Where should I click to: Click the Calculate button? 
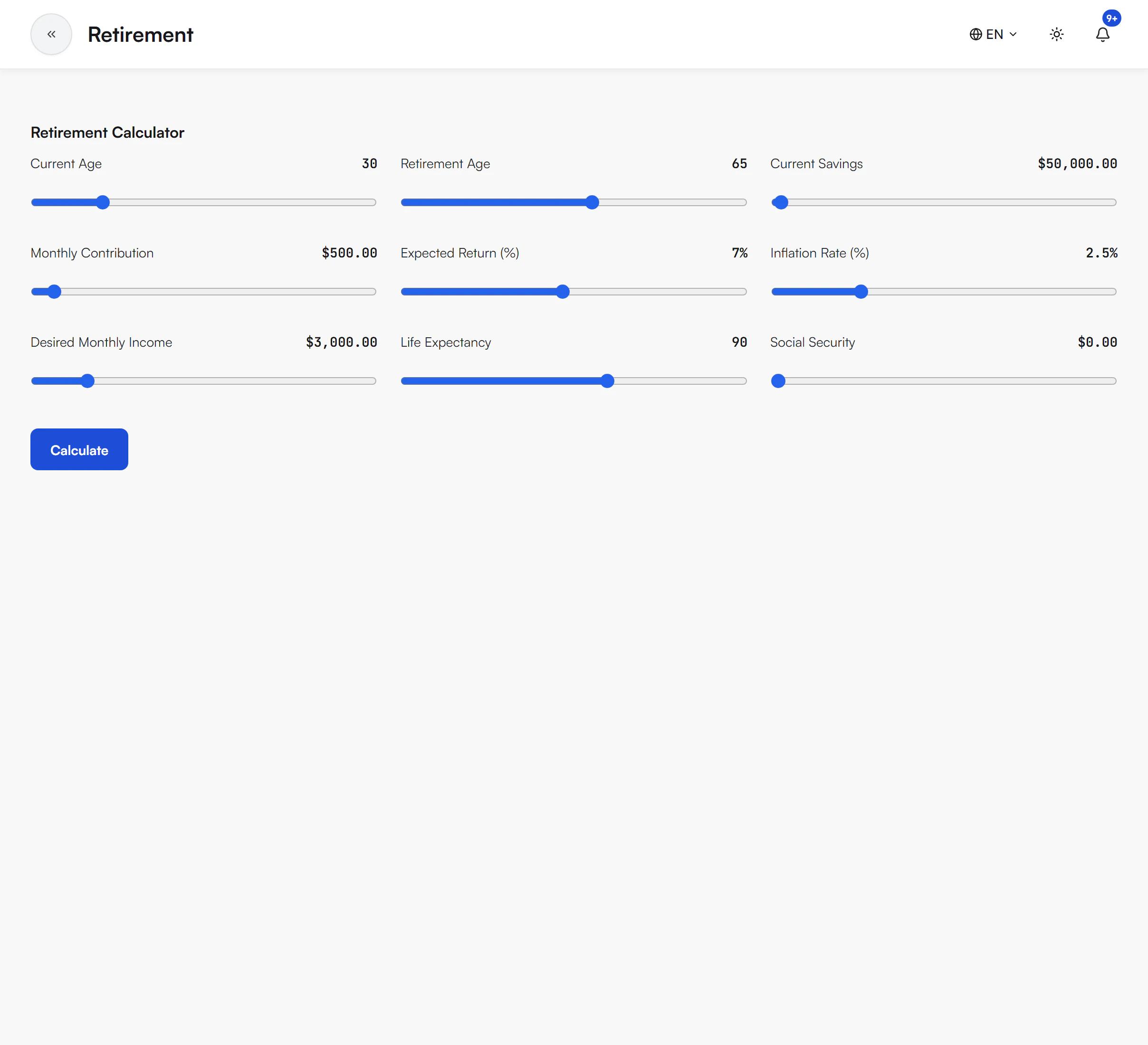(x=79, y=450)
